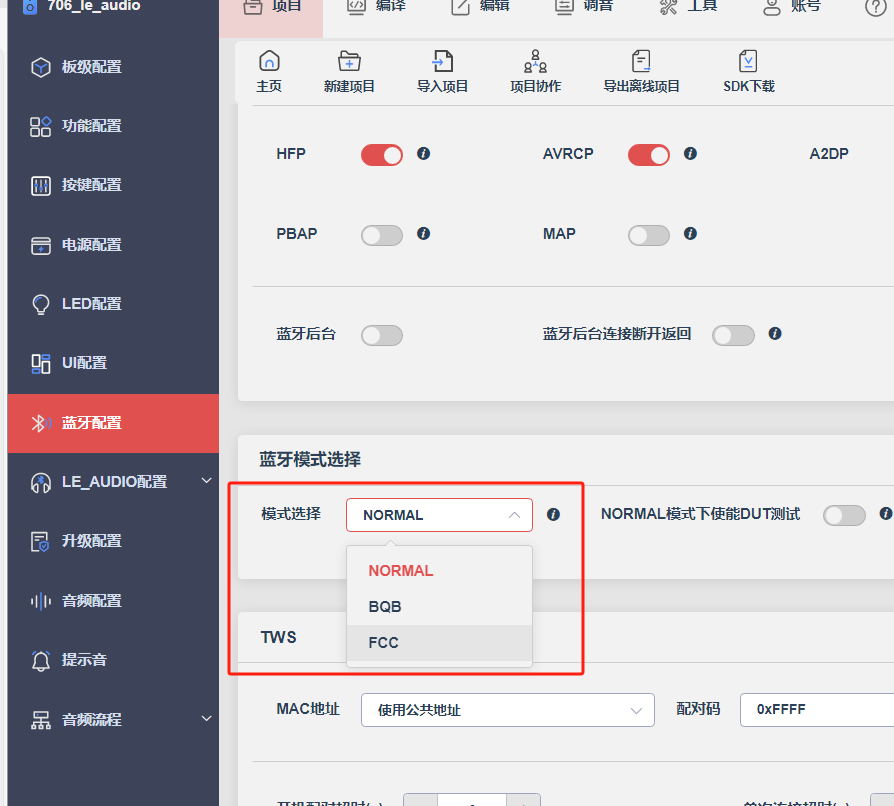Open 项目协作 project collaboration icon
The width and height of the screenshot is (894, 806).
[535, 61]
